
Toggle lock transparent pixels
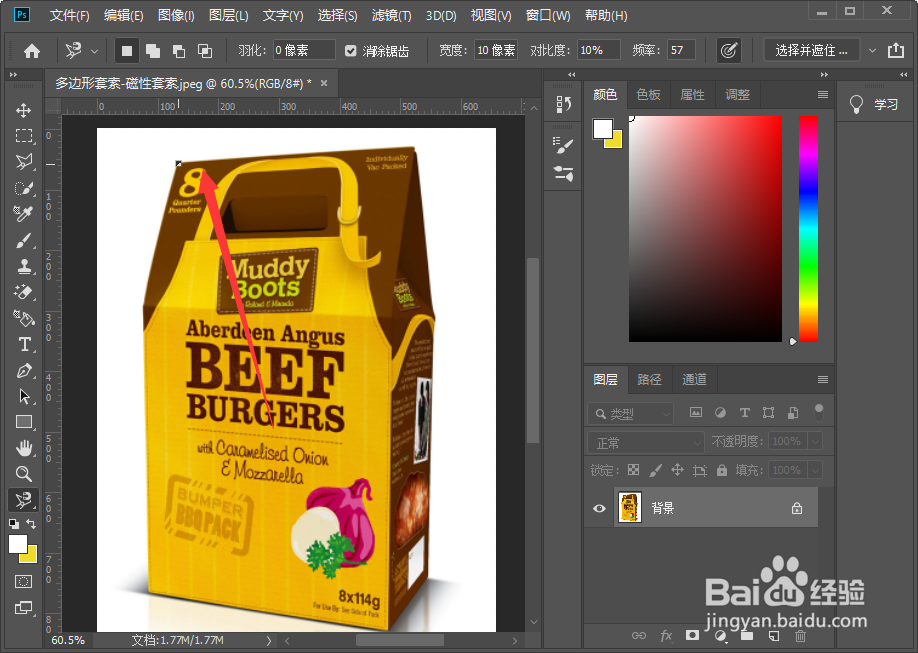633,470
